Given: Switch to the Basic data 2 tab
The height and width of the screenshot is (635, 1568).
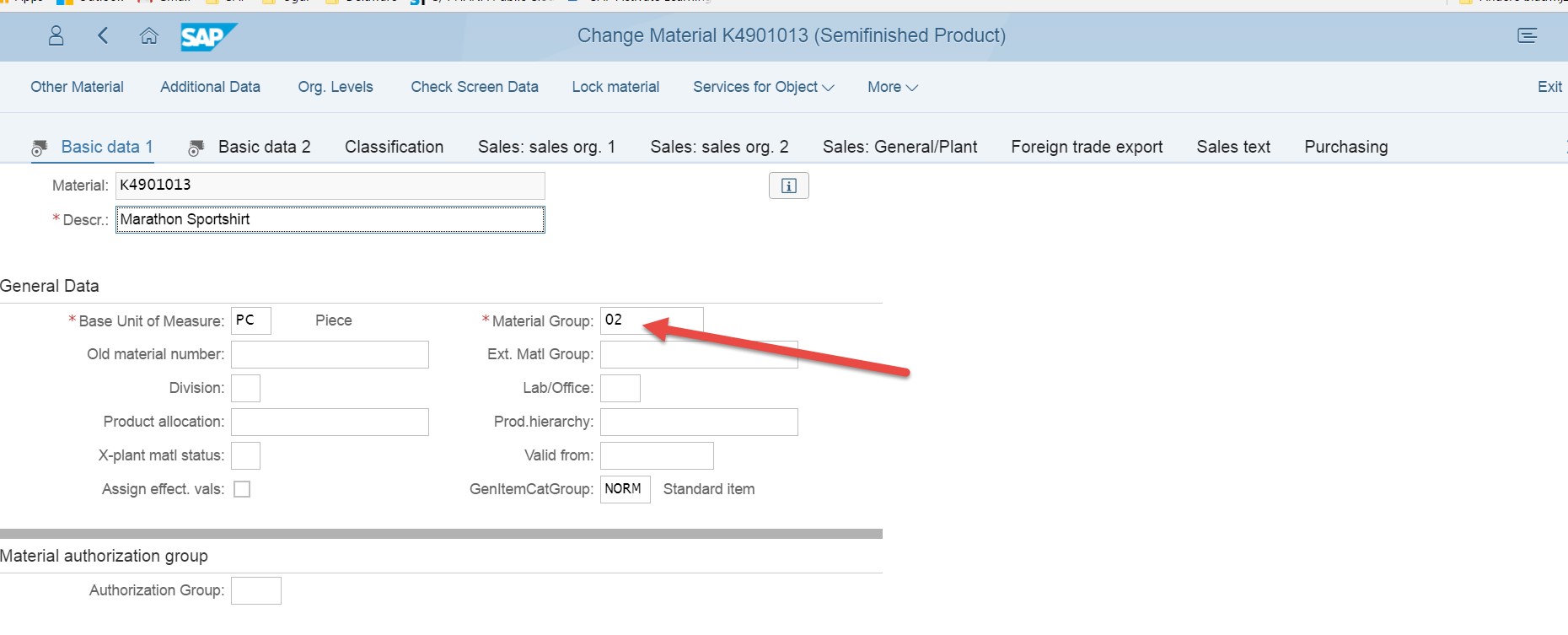Looking at the screenshot, I should 264,147.
